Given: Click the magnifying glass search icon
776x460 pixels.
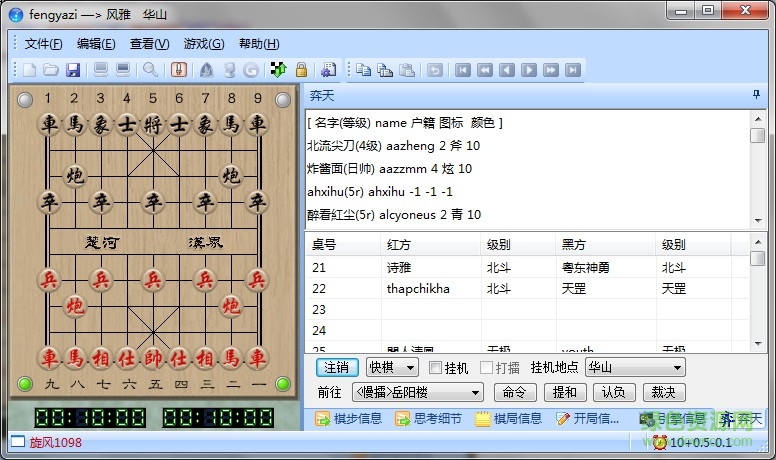Looking at the screenshot, I should (x=150, y=70).
